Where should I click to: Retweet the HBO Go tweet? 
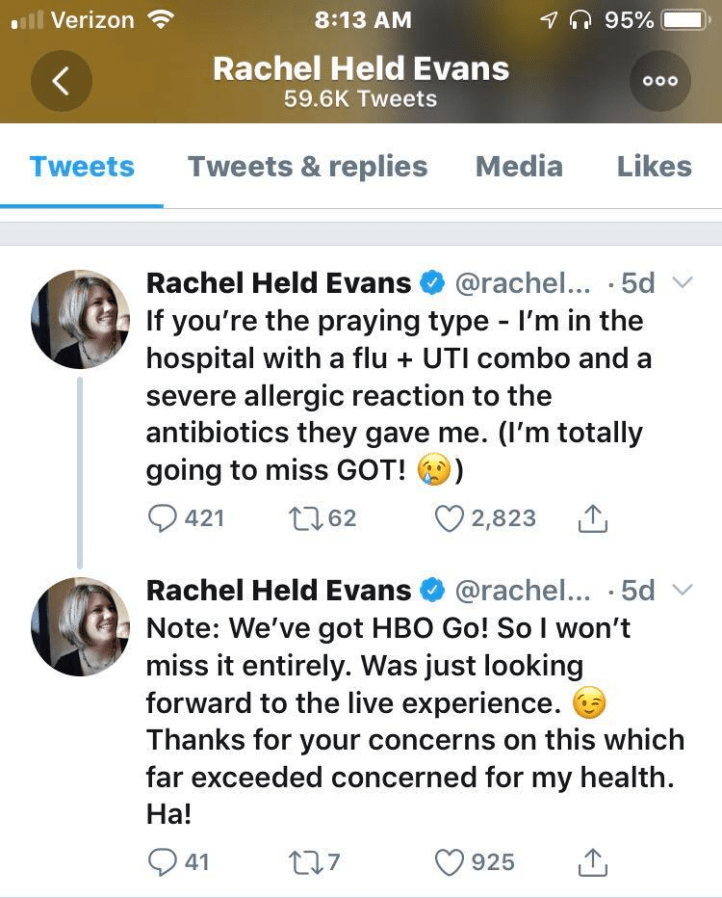pos(300,861)
